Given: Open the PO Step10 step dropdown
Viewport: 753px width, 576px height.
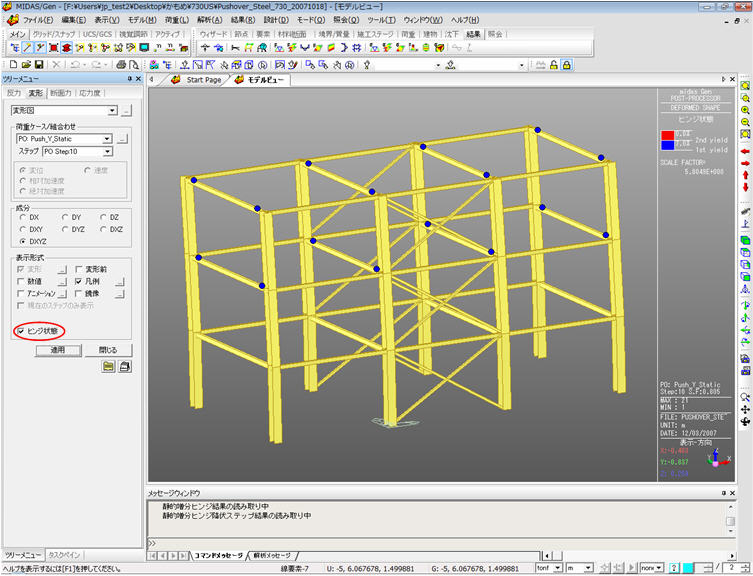Looking at the screenshot, I should click(x=107, y=151).
